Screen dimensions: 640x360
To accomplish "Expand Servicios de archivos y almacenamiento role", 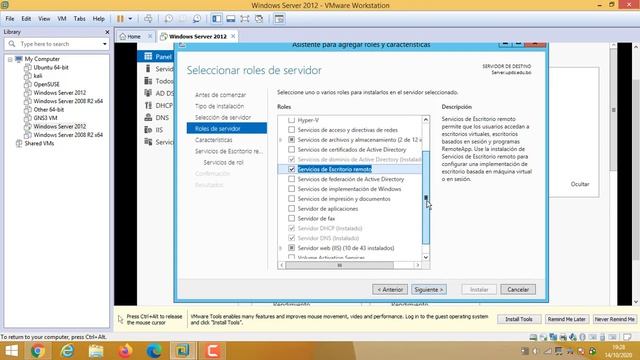I will (281, 140).
